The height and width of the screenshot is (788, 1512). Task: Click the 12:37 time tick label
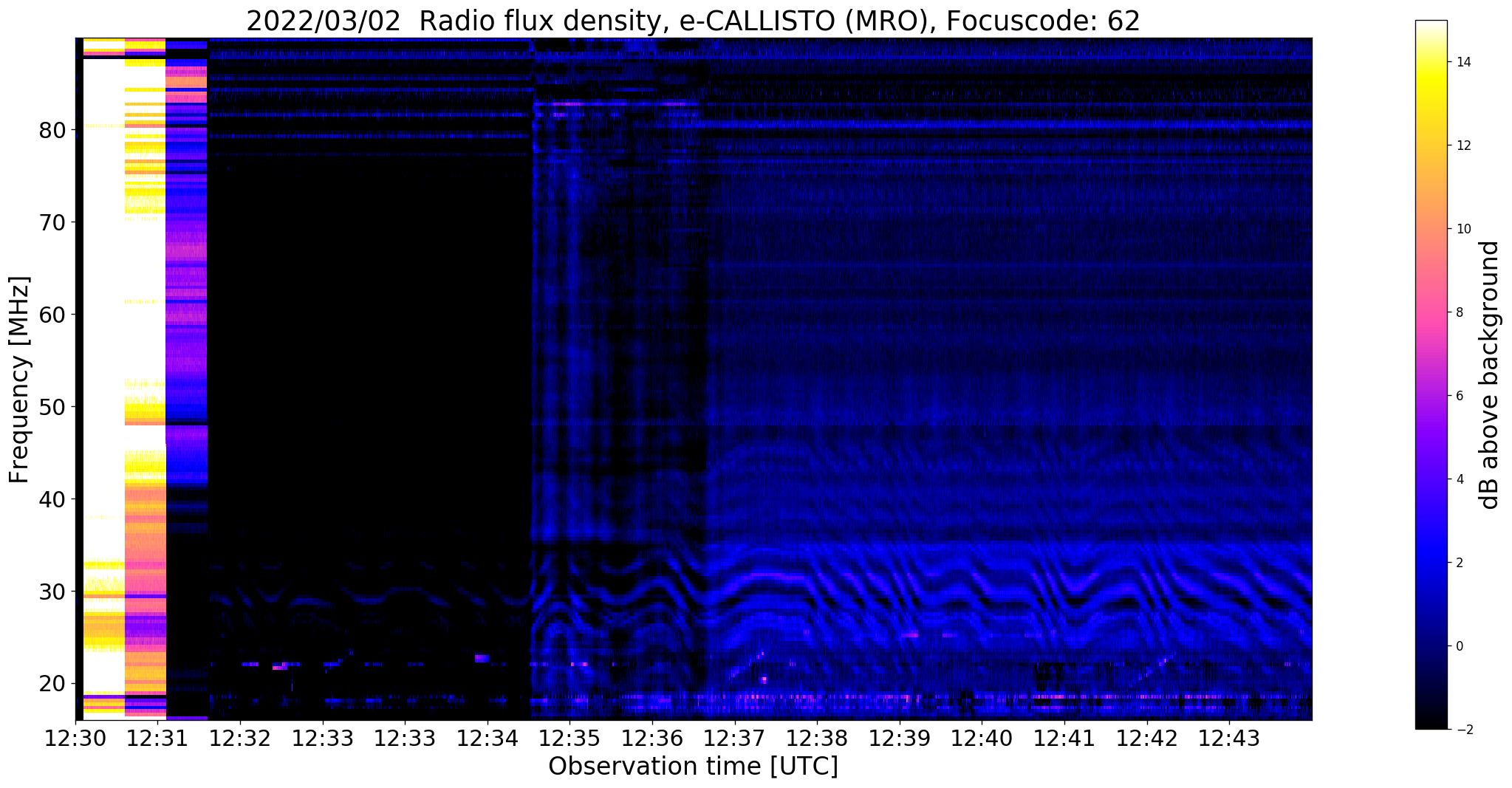coord(734,739)
